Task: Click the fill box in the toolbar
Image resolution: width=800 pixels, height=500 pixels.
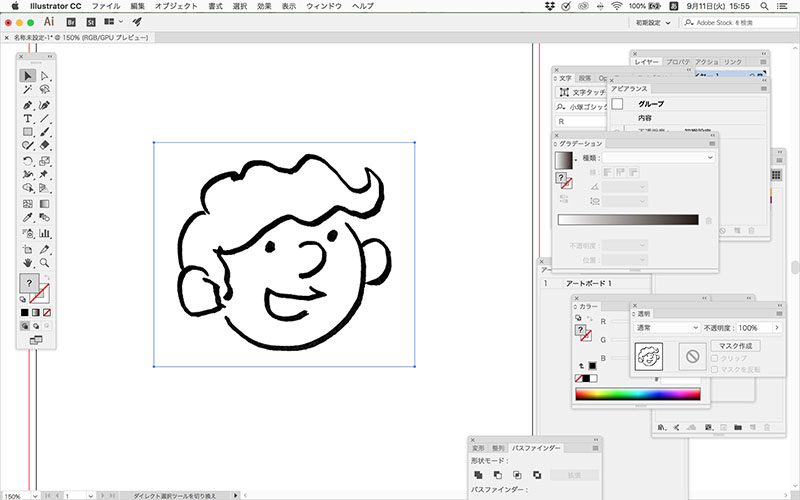Action: tap(29, 283)
